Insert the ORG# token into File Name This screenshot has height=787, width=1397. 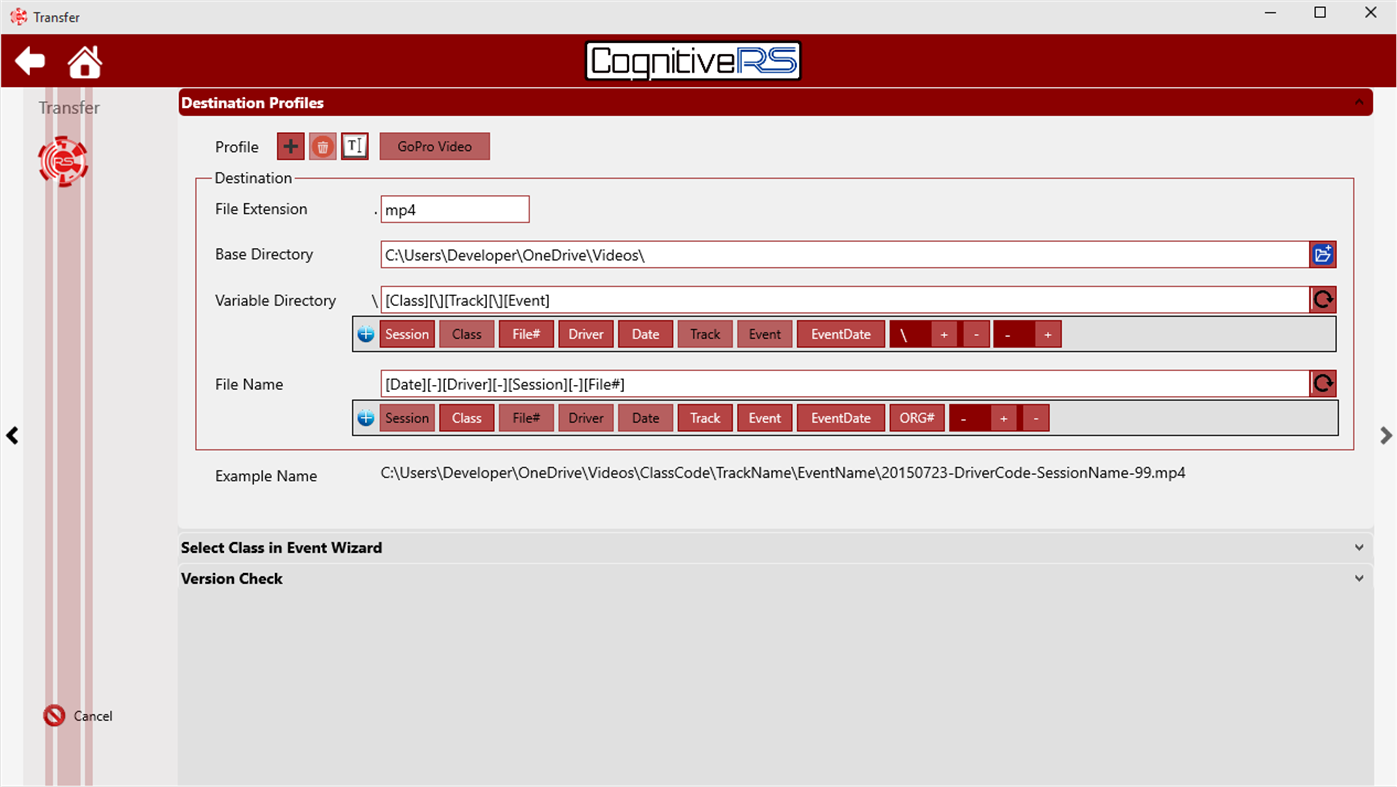click(916, 417)
